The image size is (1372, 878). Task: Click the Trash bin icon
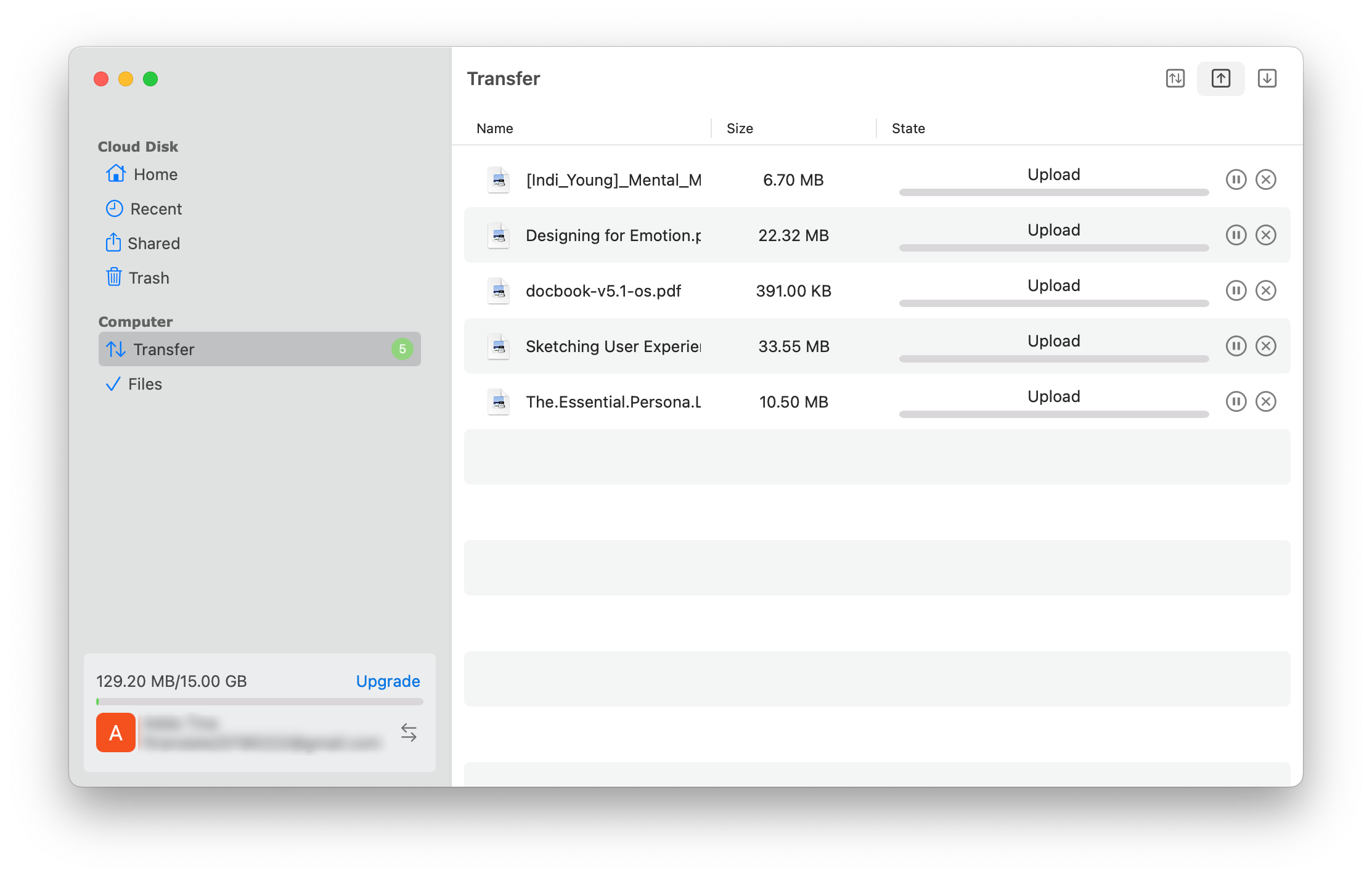114,277
